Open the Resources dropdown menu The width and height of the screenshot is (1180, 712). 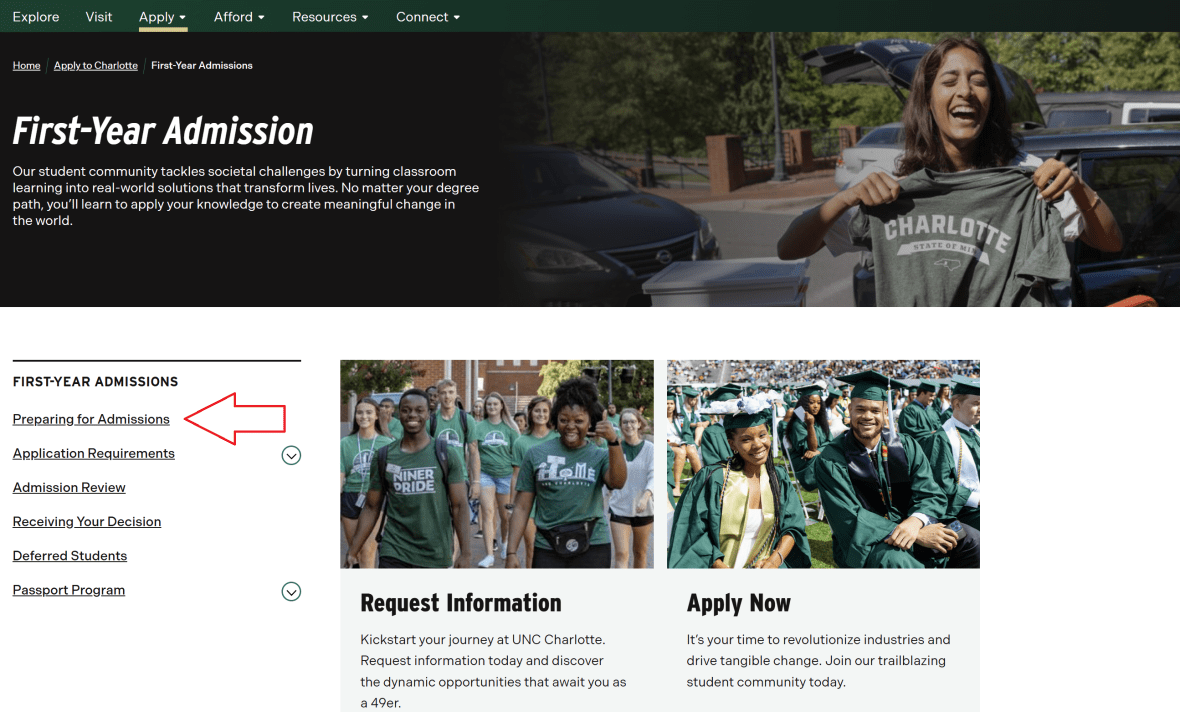[330, 17]
